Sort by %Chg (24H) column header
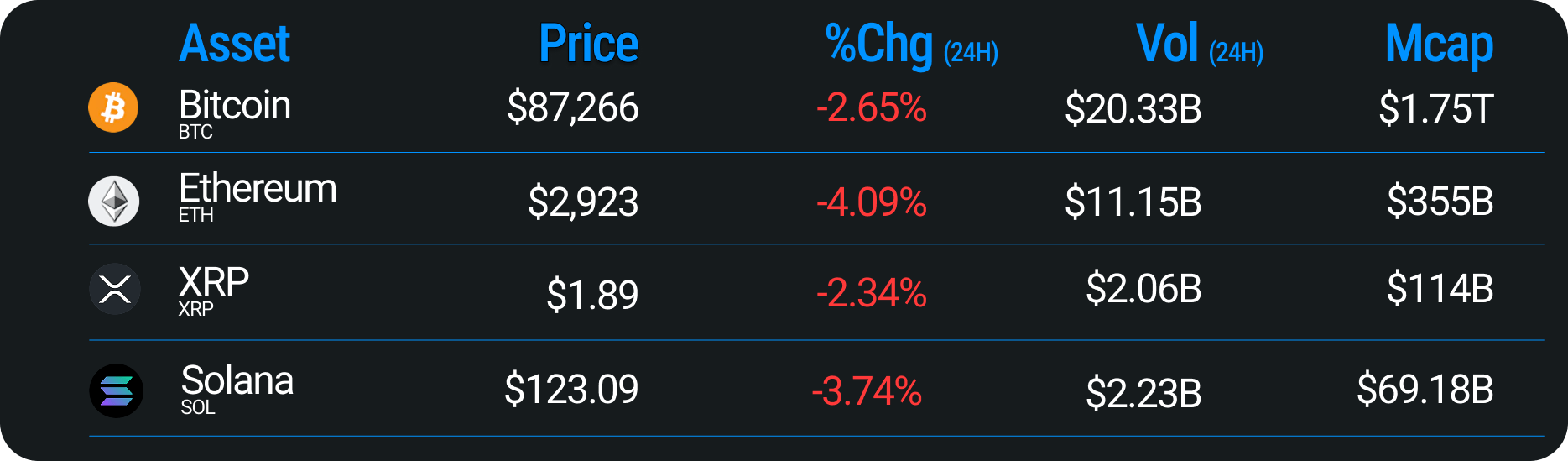 [x=912, y=45]
